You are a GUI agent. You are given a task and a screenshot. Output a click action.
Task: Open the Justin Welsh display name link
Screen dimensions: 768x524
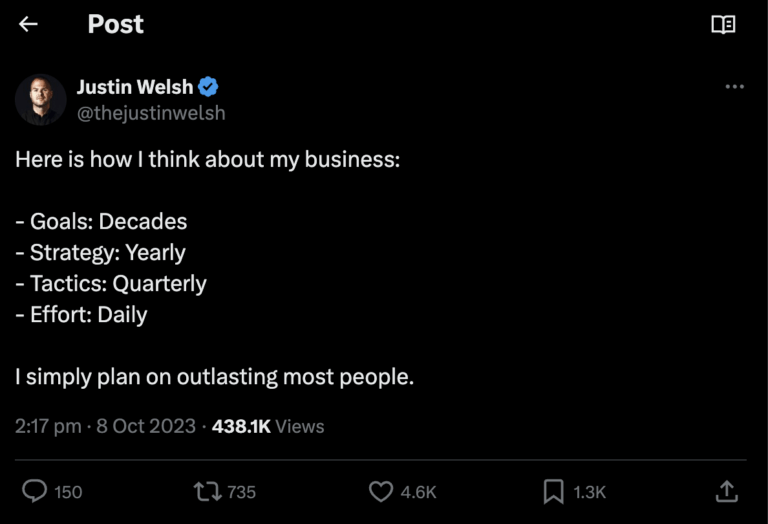(135, 87)
